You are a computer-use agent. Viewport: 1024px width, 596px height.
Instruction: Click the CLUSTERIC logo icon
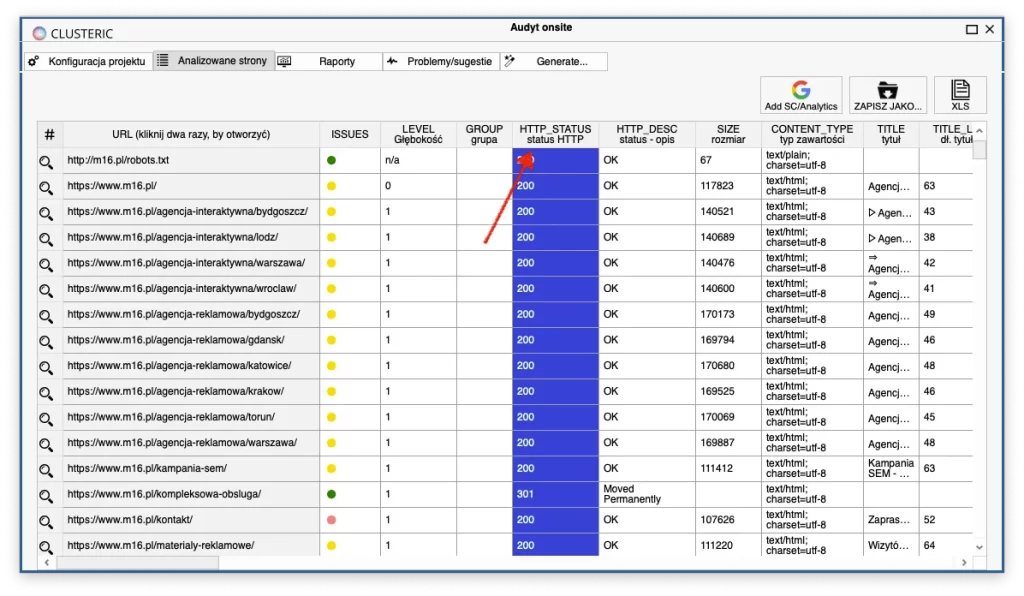tap(39, 32)
